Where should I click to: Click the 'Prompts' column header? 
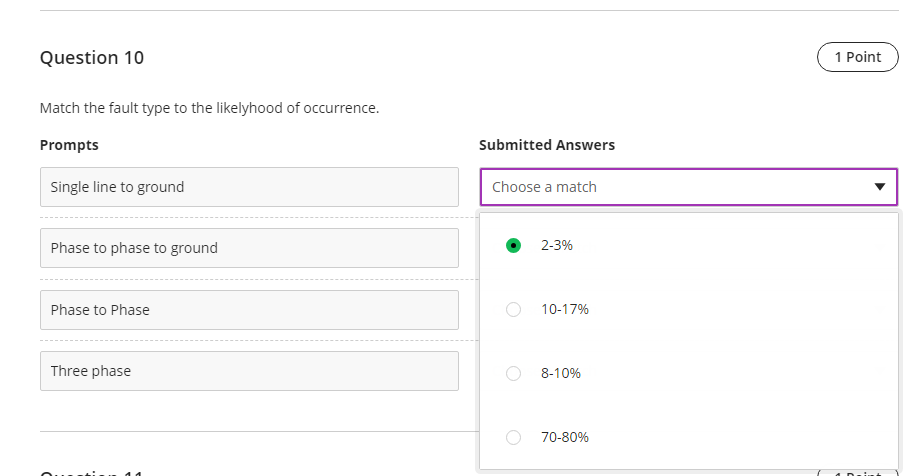click(69, 145)
